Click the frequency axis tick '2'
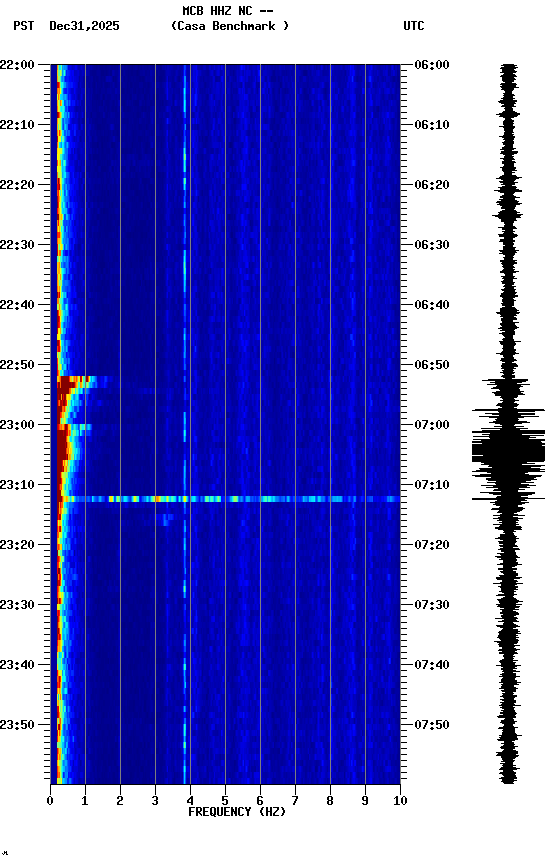552x864 pixels. pos(120,801)
